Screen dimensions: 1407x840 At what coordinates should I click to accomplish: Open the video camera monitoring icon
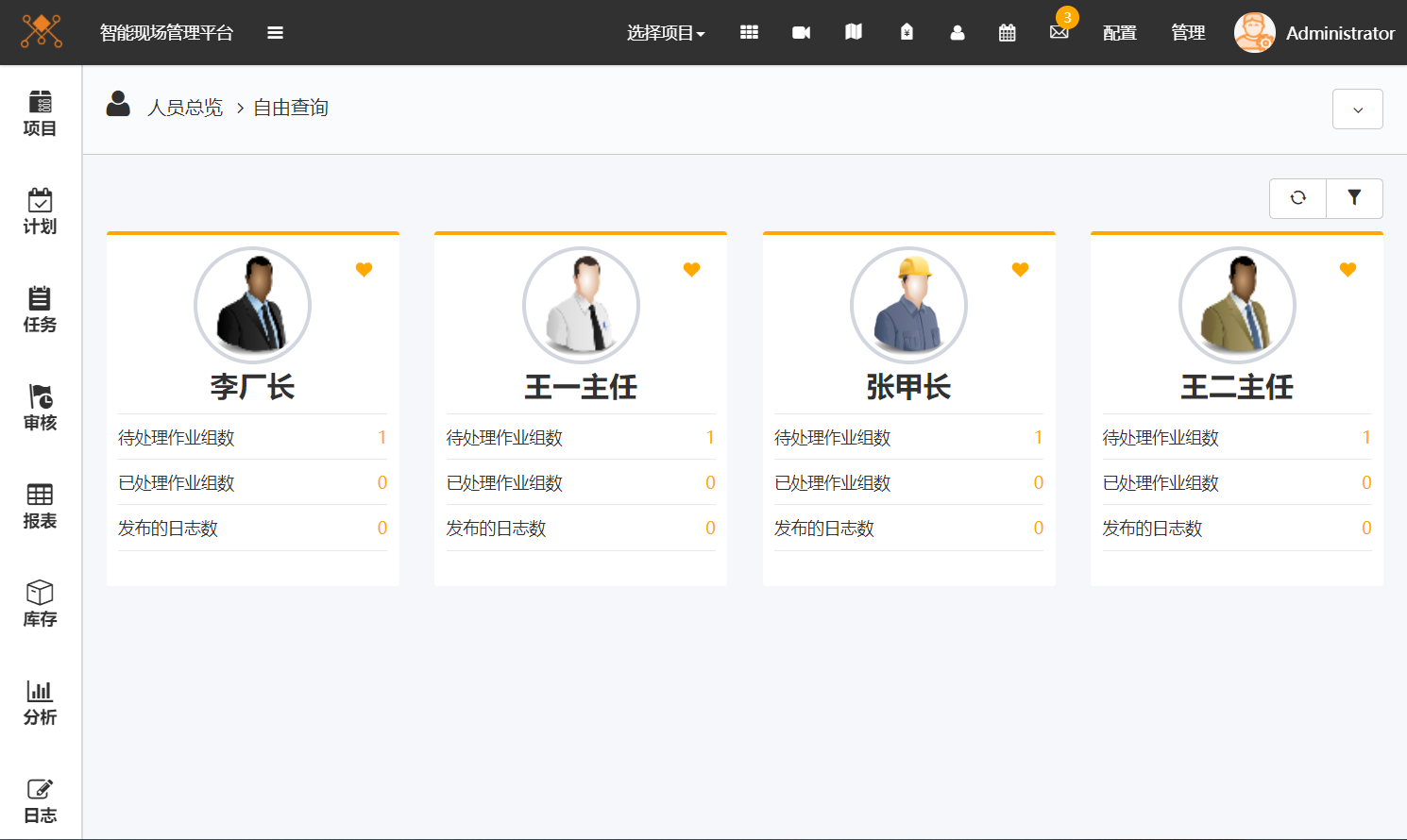point(801,33)
